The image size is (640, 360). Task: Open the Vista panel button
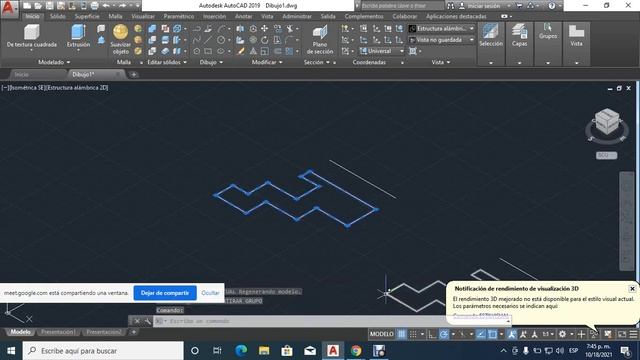point(576,44)
